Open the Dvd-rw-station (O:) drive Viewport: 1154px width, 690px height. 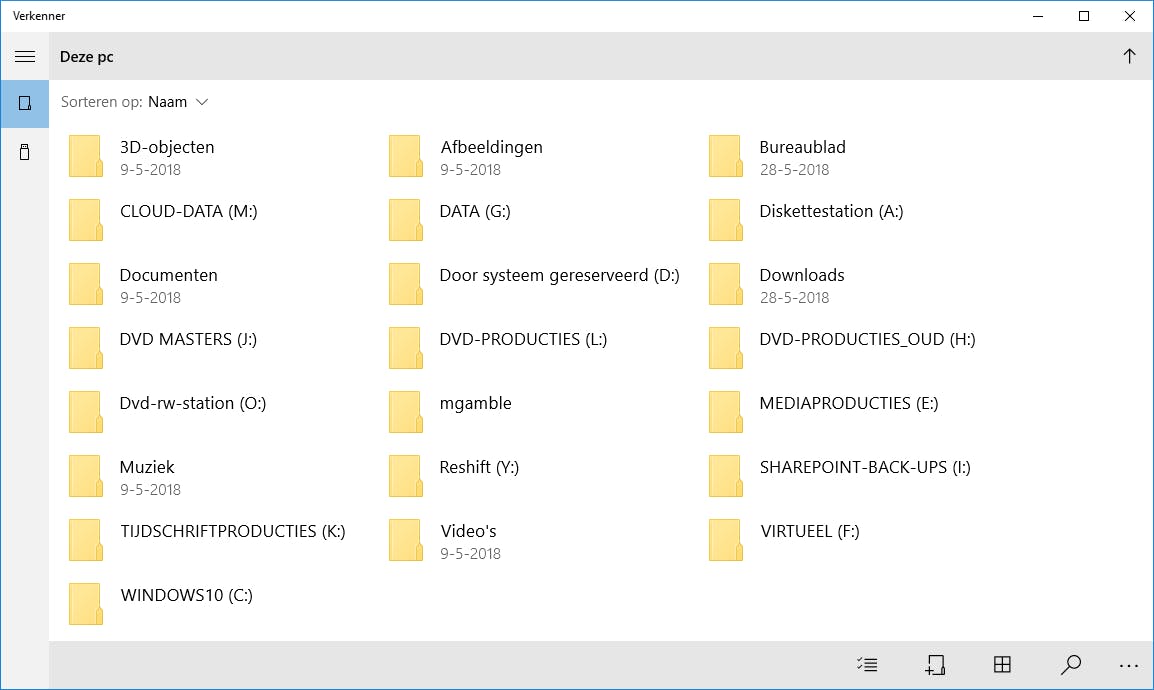(192, 403)
